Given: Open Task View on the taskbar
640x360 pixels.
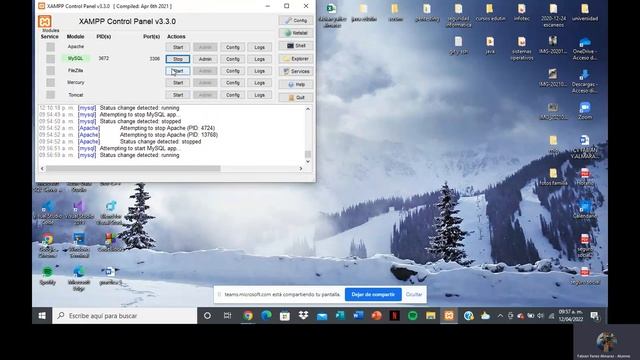Looking at the screenshot, I should coord(227,316).
